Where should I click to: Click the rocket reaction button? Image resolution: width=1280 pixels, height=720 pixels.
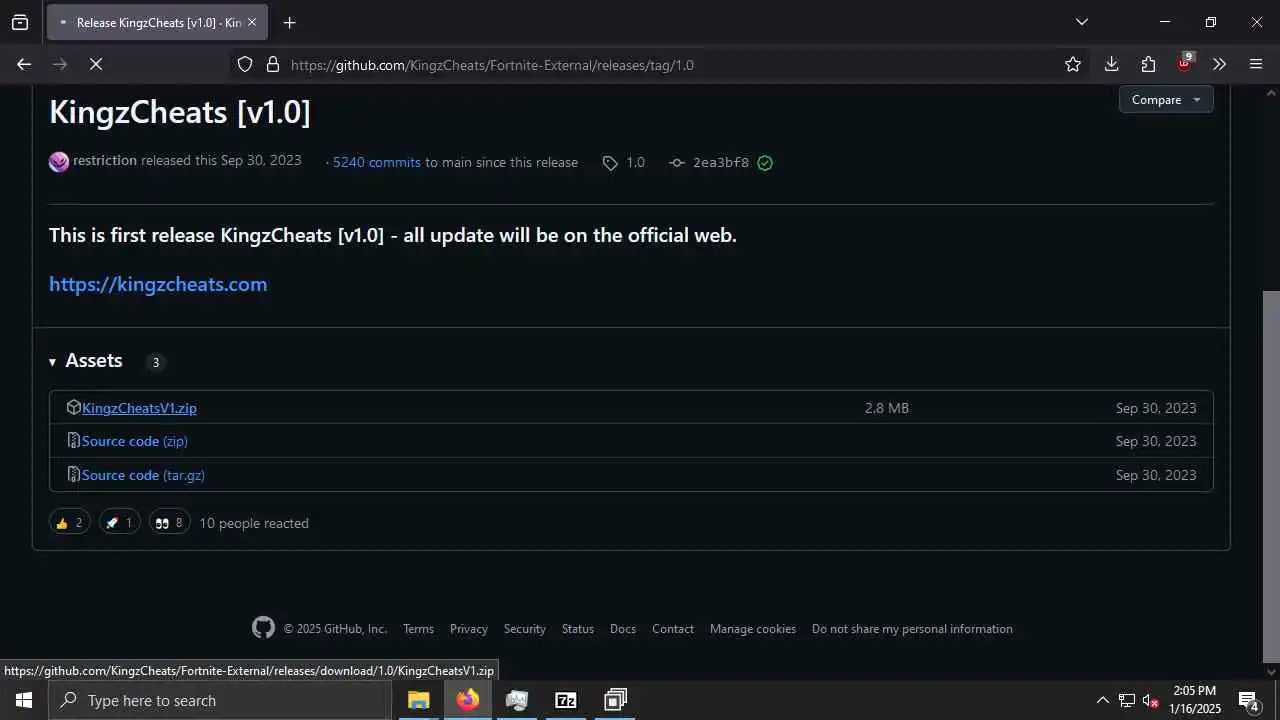click(120, 522)
